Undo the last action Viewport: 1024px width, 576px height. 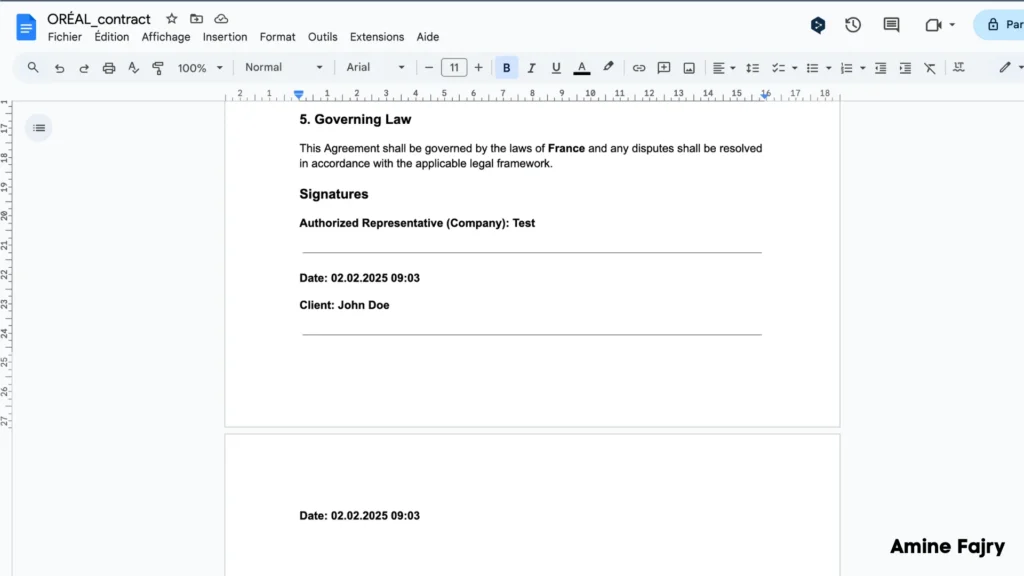click(59, 68)
